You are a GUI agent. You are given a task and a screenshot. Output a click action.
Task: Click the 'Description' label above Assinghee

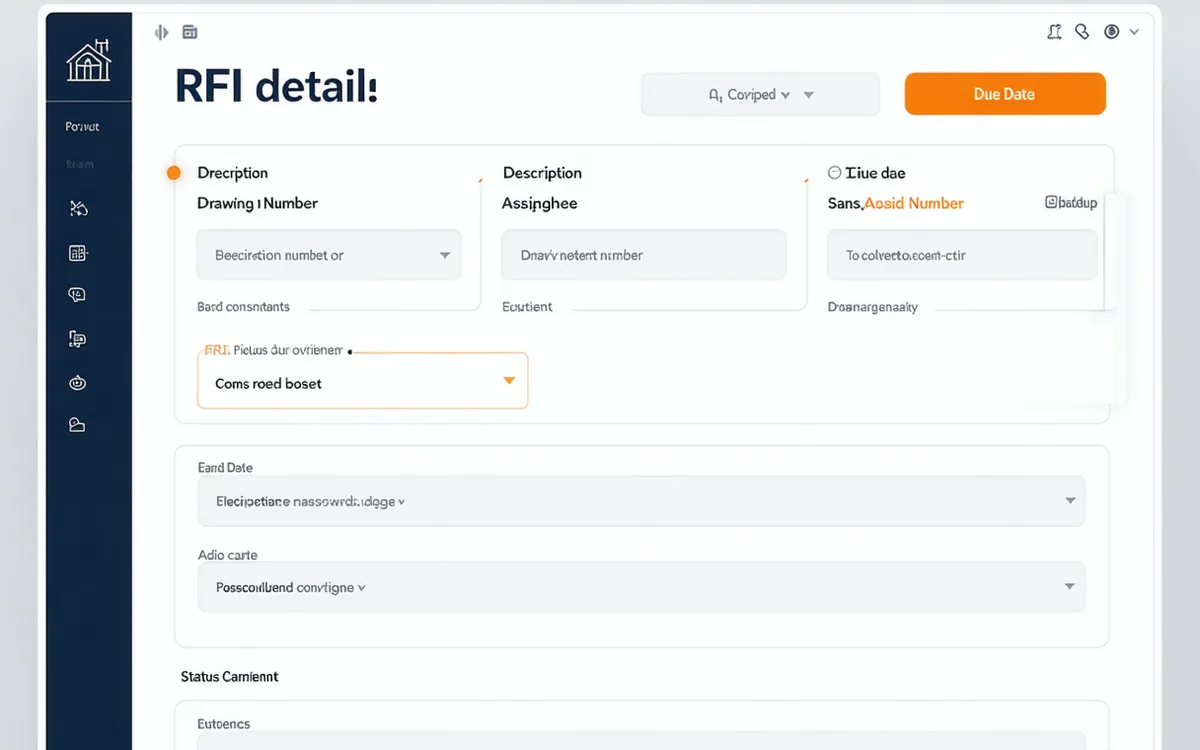click(542, 173)
